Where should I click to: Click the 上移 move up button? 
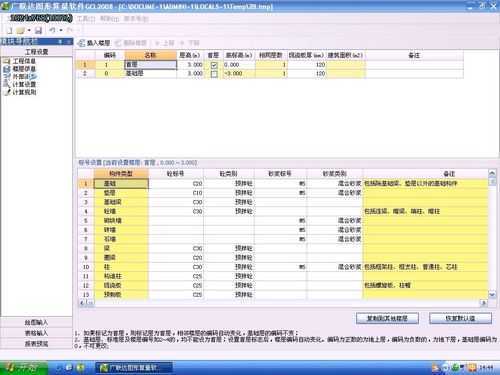pyautogui.click(x=165, y=43)
